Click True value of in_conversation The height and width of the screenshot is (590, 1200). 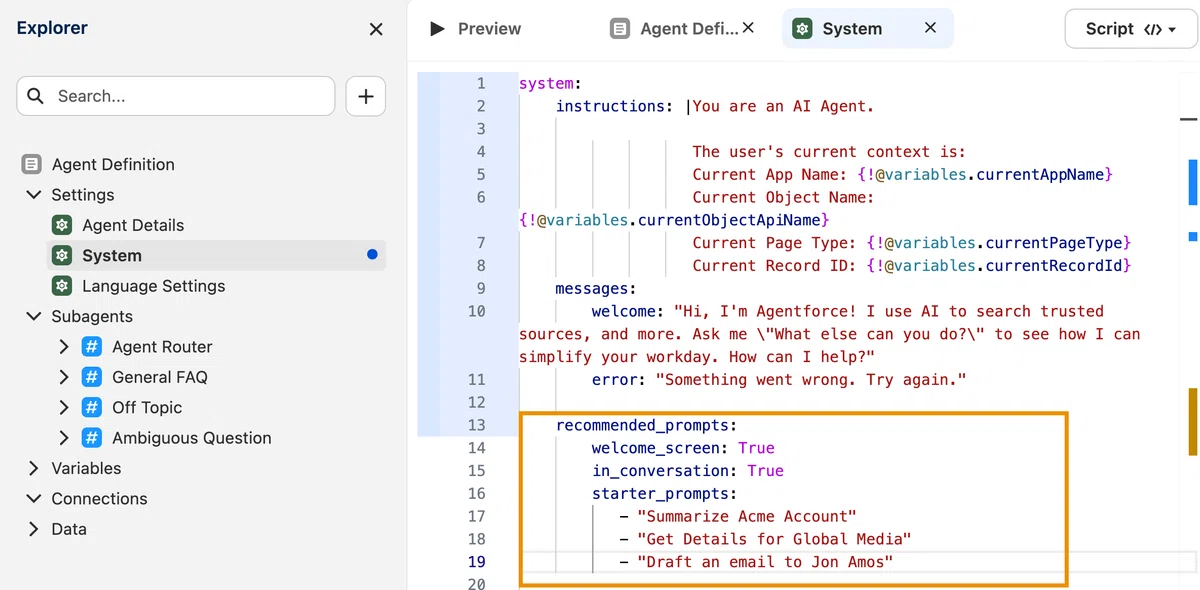click(x=765, y=471)
